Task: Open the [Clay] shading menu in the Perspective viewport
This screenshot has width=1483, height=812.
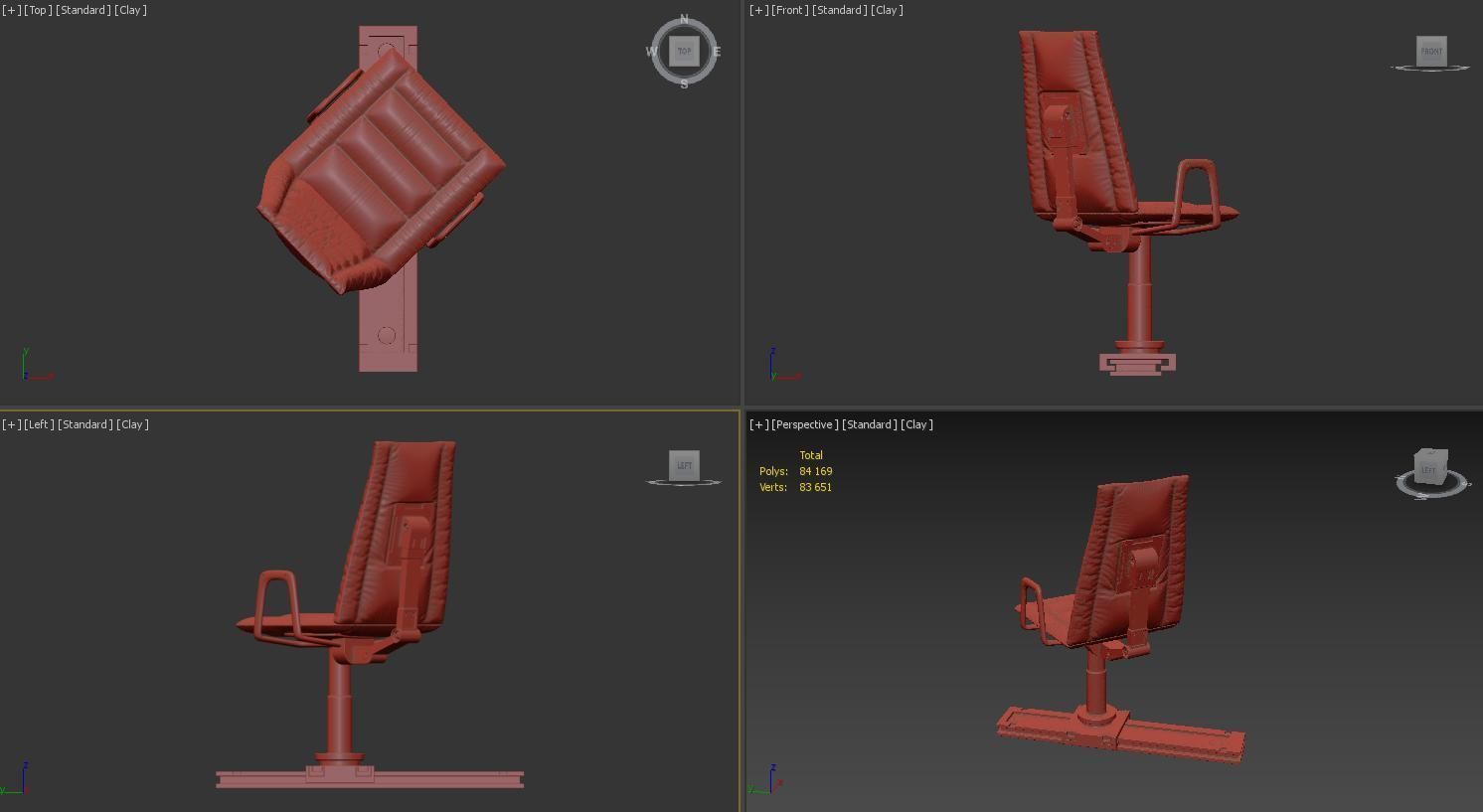Action: [916, 424]
